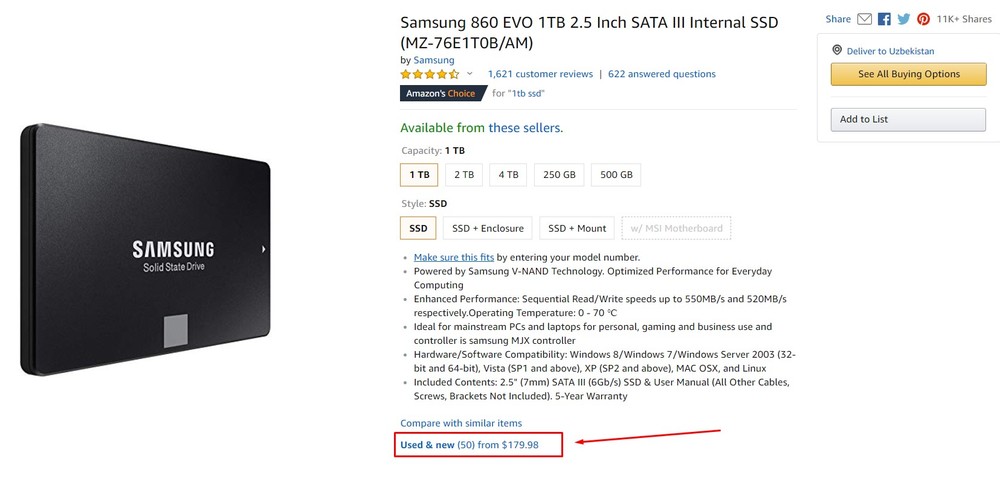This screenshot has height=485, width=1000.
Task: Share via the email envelope icon
Action: coord(865,19)
